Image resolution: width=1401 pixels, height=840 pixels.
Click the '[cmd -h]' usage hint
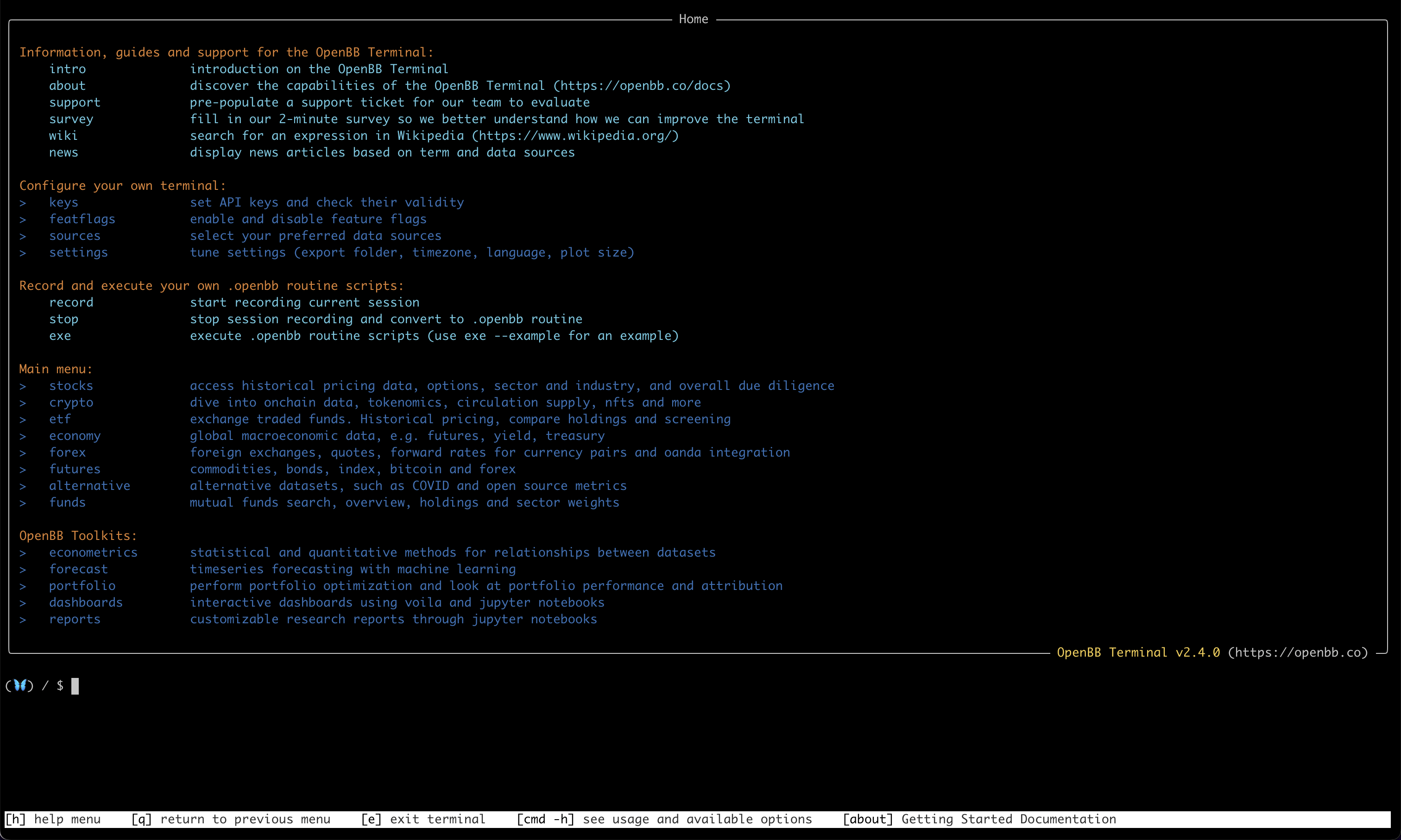(664, 819)
